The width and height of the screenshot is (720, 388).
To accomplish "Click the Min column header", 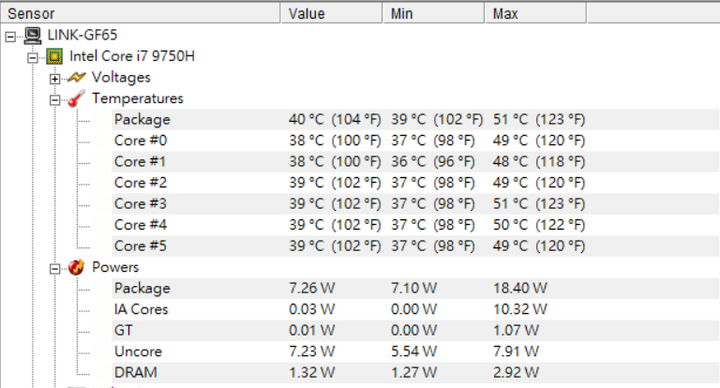I will [x=434, y=13].
